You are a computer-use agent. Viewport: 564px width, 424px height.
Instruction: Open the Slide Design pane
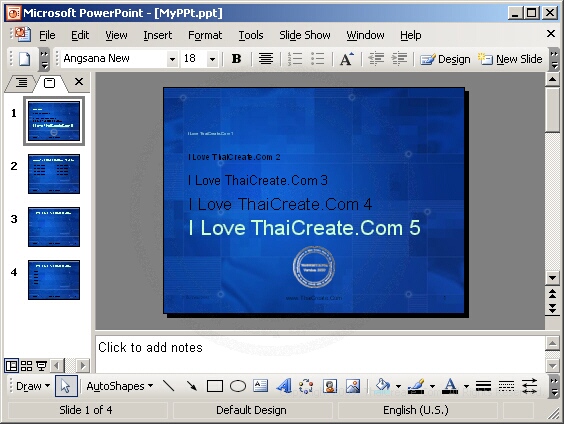pyautogui.click(x=445, y=59)
